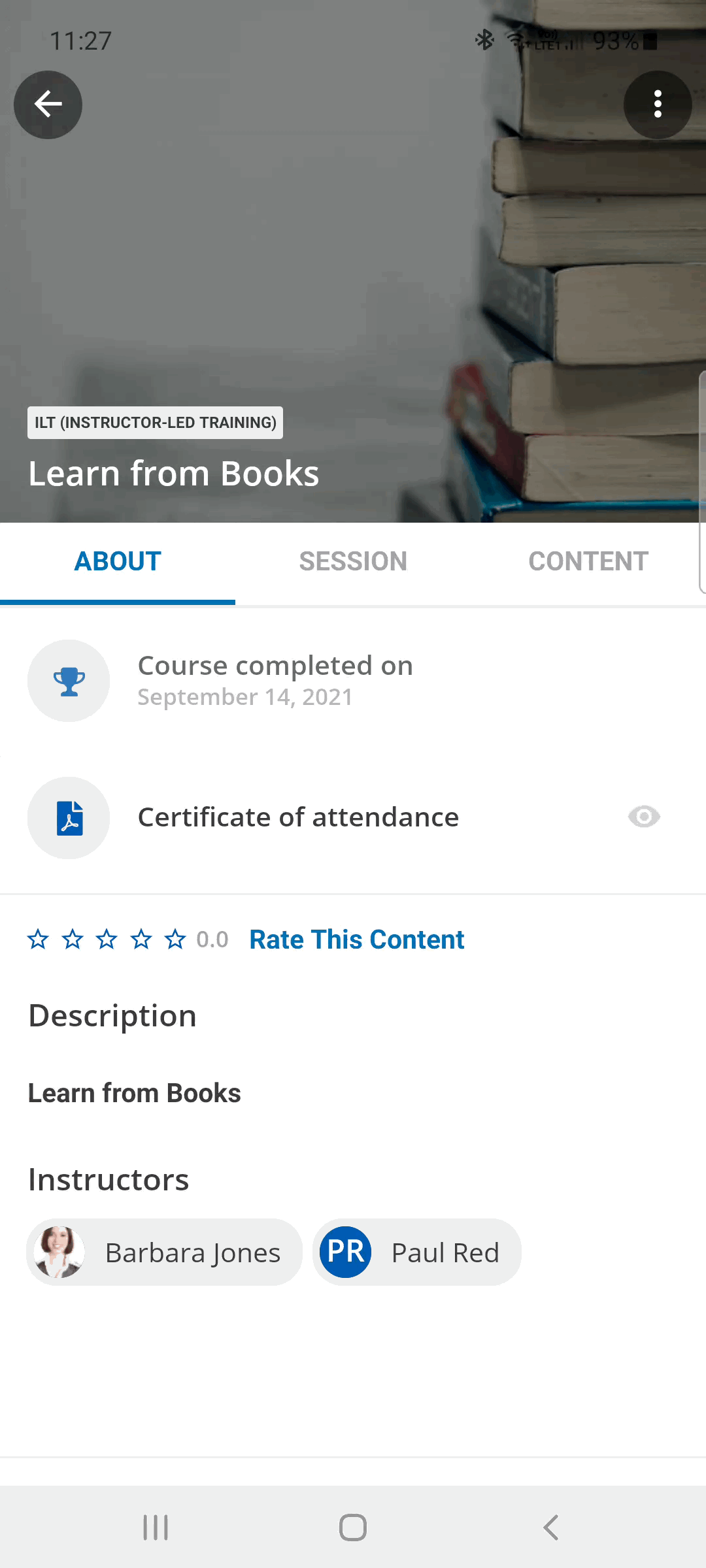Set rating to five stars

click(x=175, y=939)
